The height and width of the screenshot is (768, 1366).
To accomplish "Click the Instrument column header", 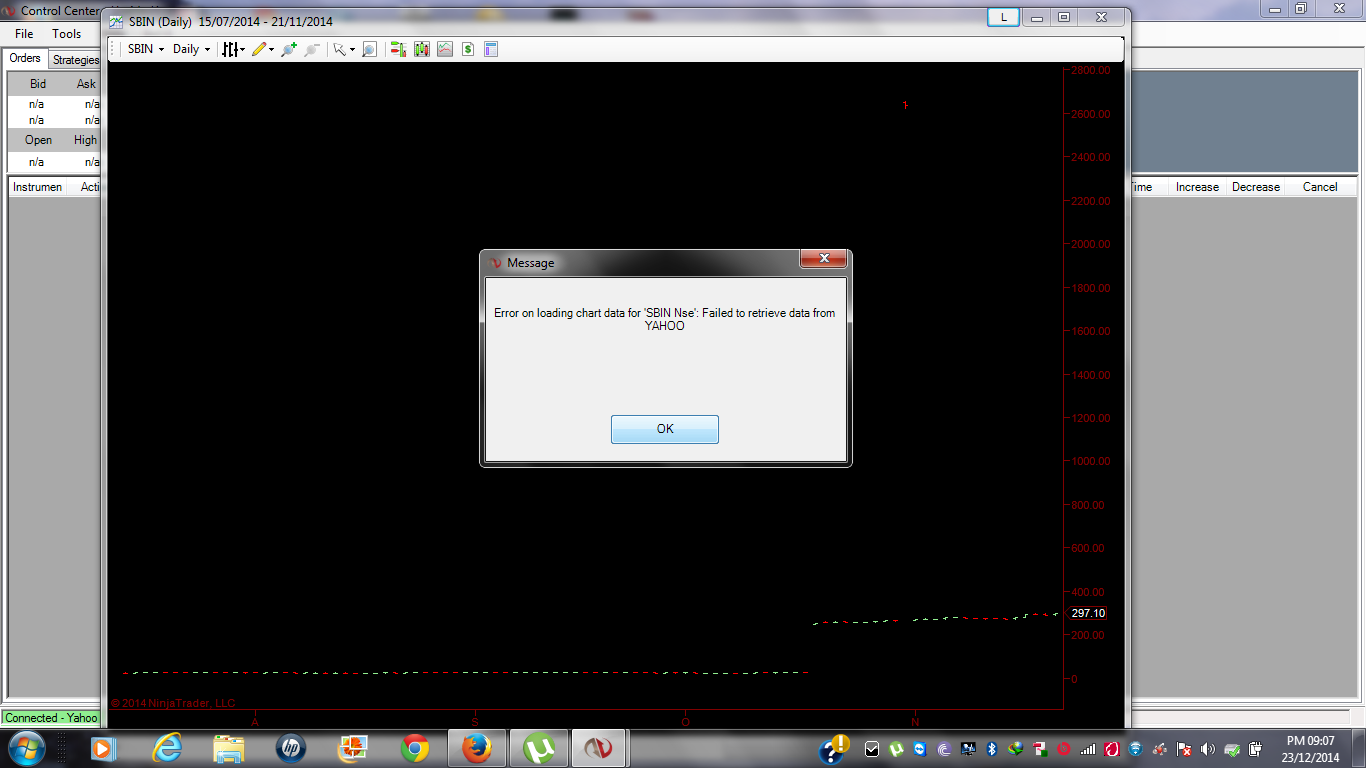I will tap(38, 187).
